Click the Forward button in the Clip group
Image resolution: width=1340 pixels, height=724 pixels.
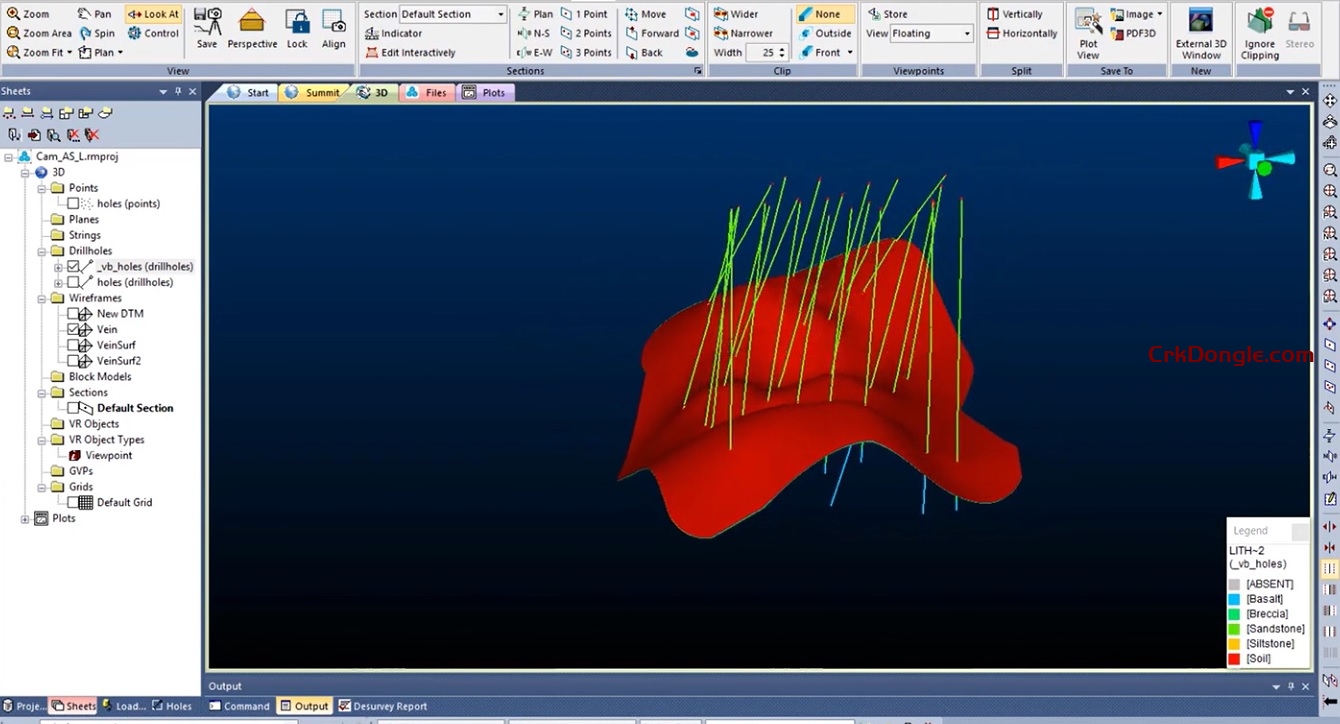click(x=655, y=33)
